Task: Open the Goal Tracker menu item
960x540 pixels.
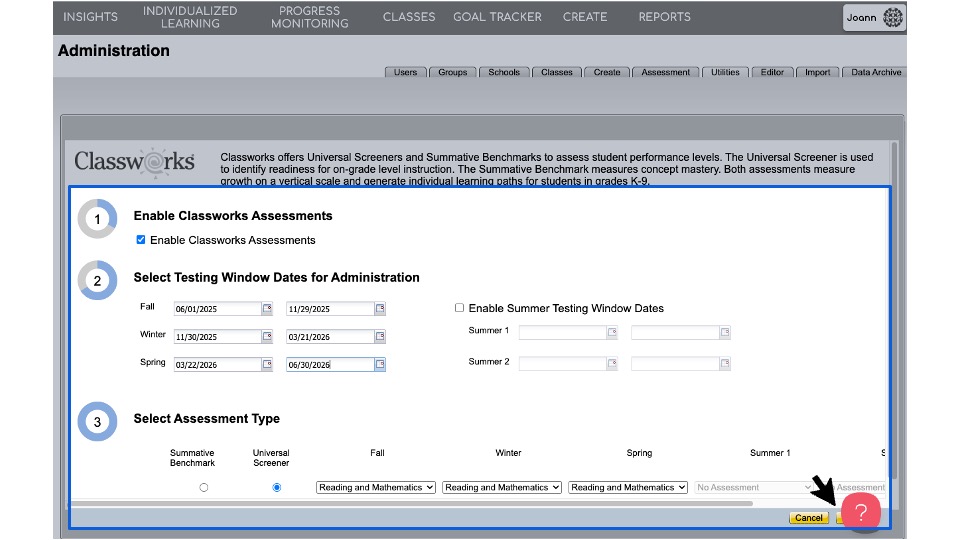Action: (497, 17)
